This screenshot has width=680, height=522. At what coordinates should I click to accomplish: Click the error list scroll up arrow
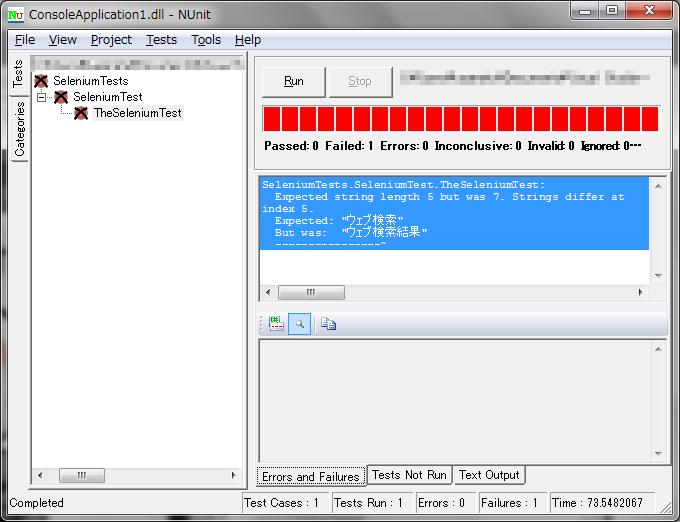[658, 186]
